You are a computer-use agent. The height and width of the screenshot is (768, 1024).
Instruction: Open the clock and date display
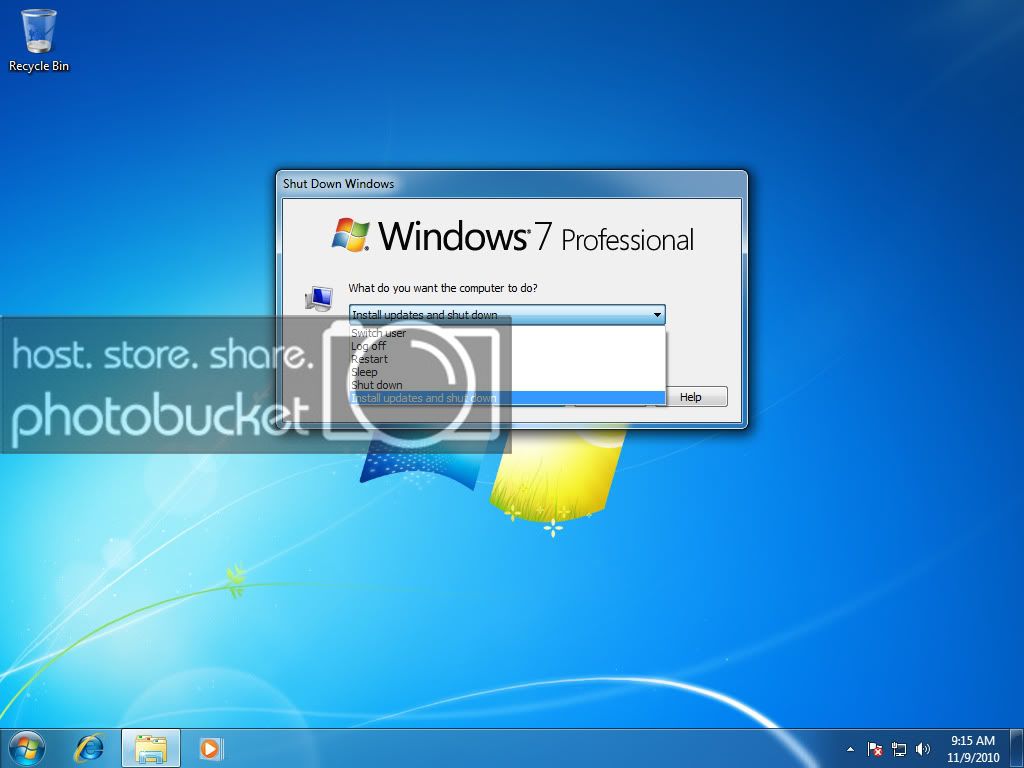click(973, 748)
